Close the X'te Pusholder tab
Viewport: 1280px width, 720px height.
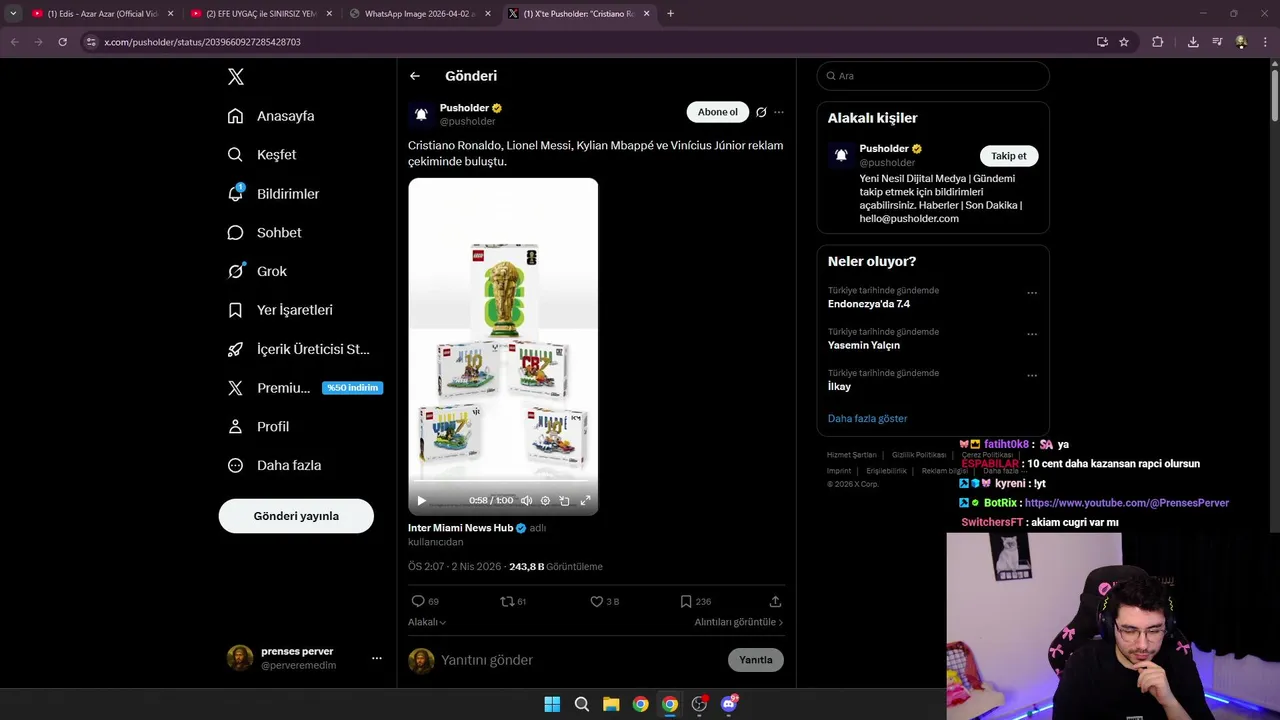pos(646,14)
